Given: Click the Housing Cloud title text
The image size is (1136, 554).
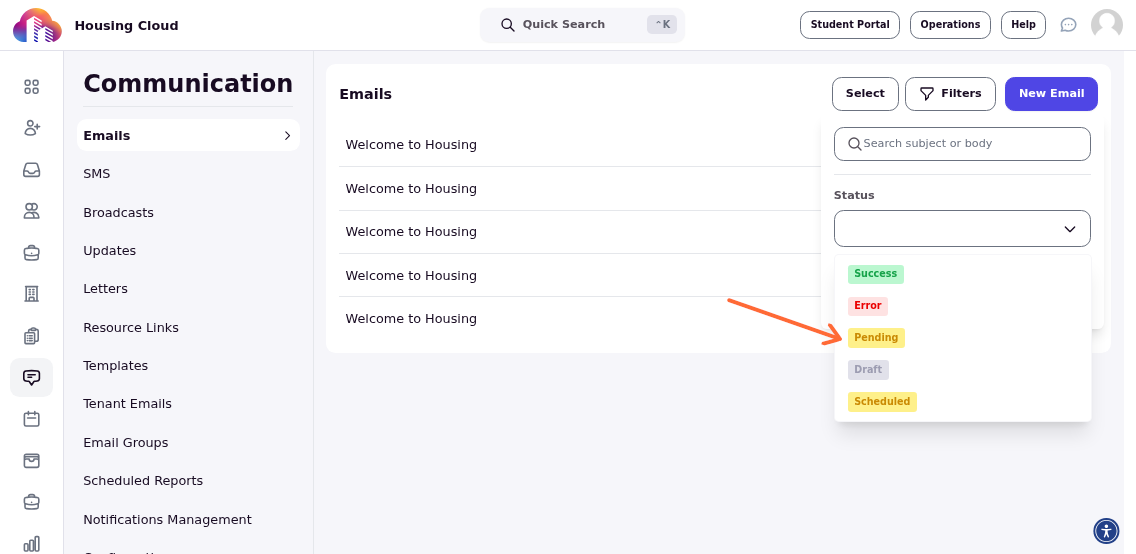Looking at the screenshot, I should coord(126,26).
